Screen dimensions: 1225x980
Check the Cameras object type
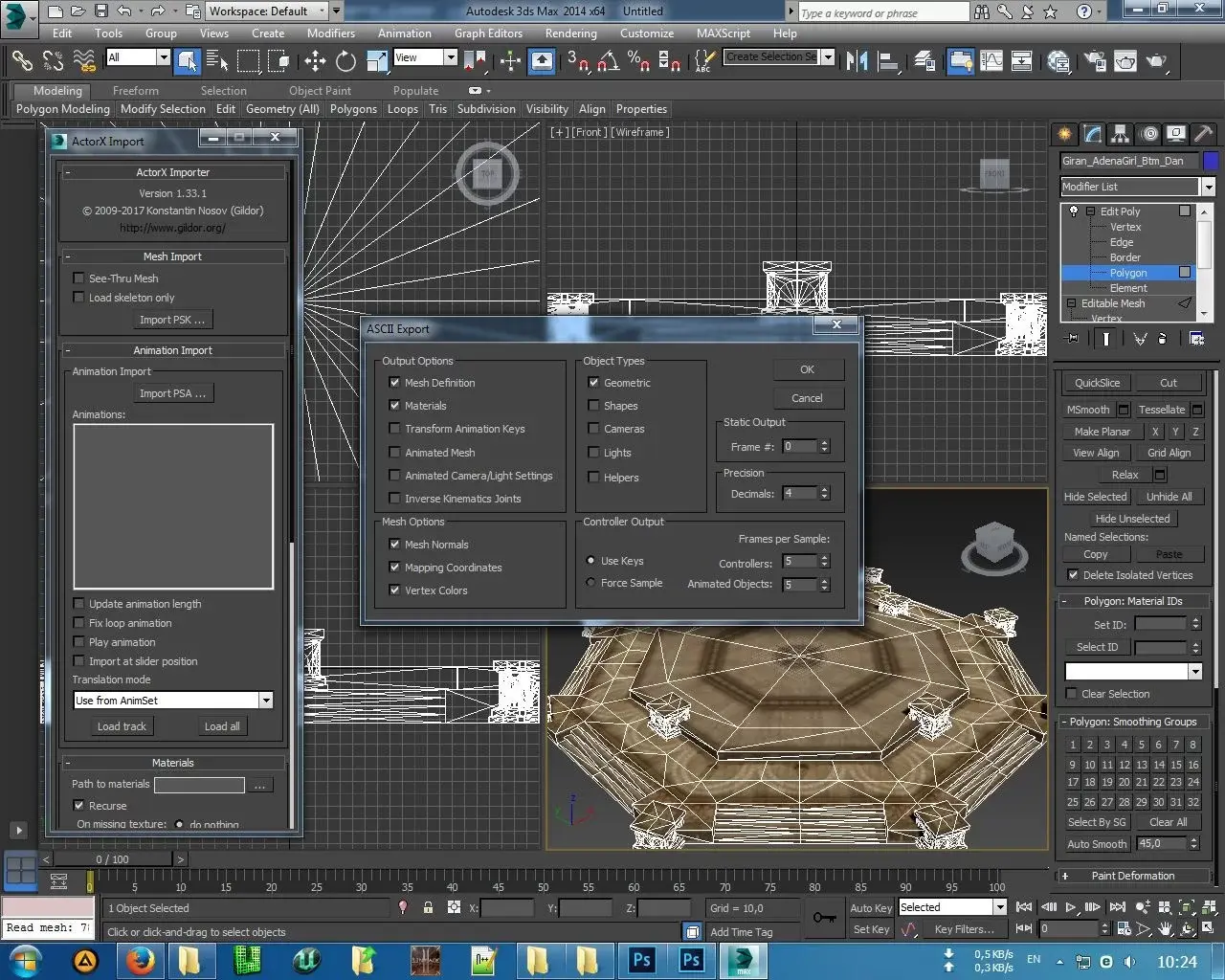coord(593,429)
